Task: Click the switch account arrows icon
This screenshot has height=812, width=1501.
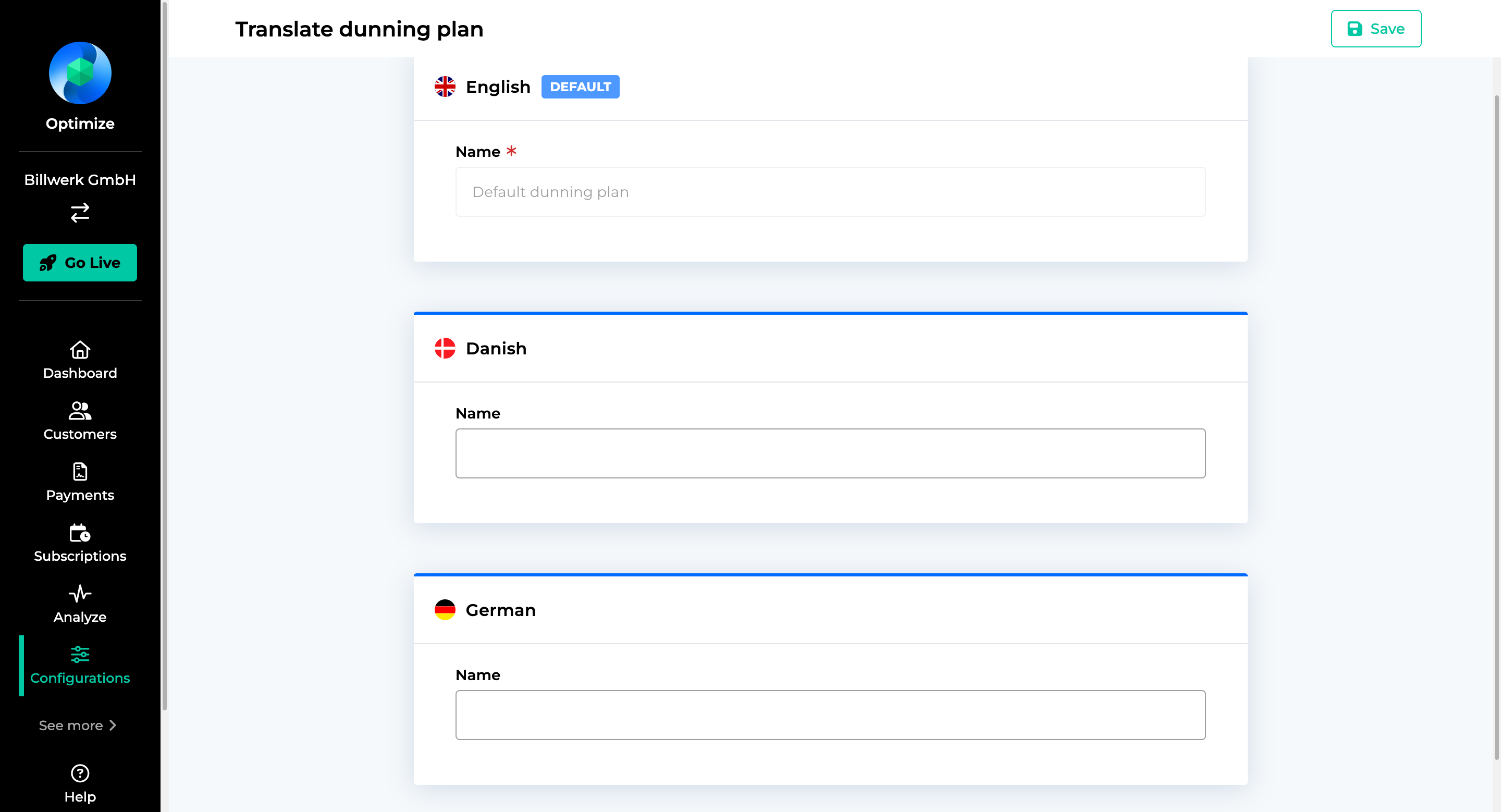Action: (x=80, y=213)
